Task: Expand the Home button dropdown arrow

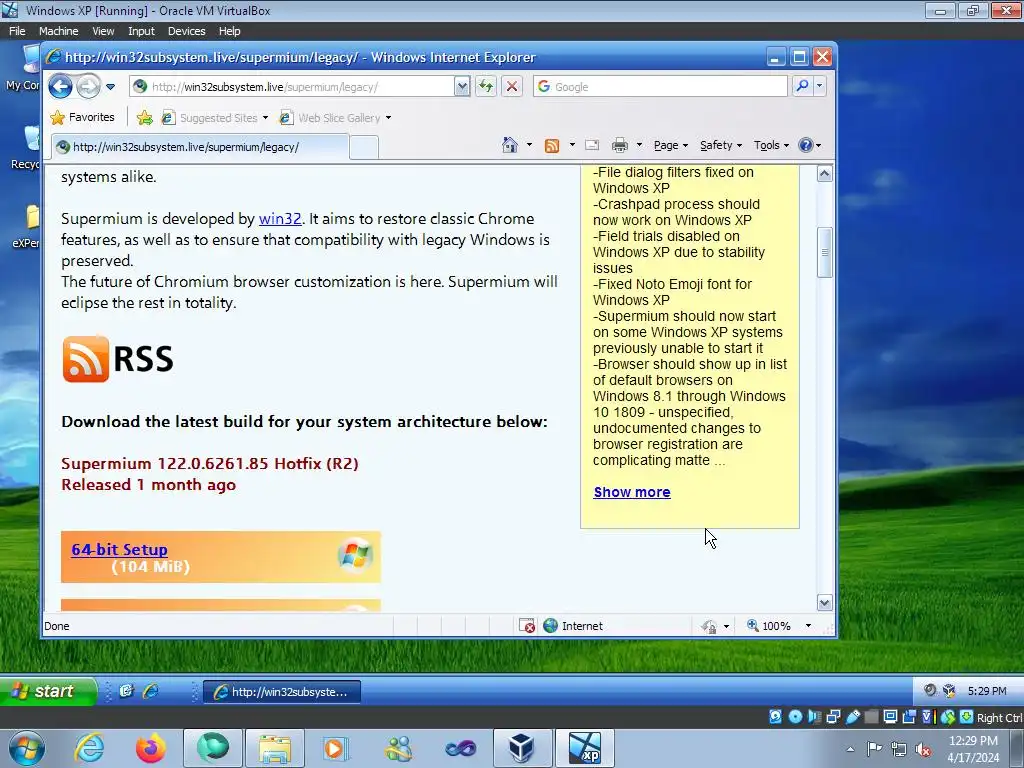Action: [x=529, y=145]
